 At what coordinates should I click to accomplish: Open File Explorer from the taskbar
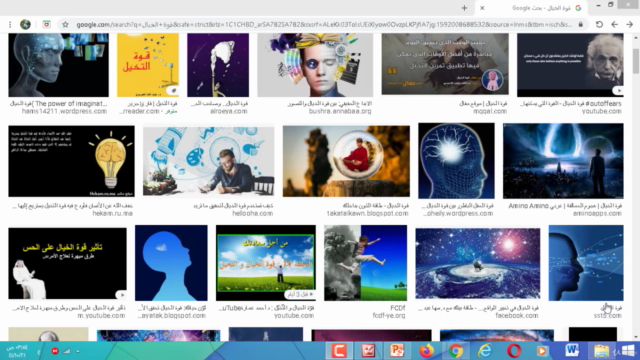601,350
